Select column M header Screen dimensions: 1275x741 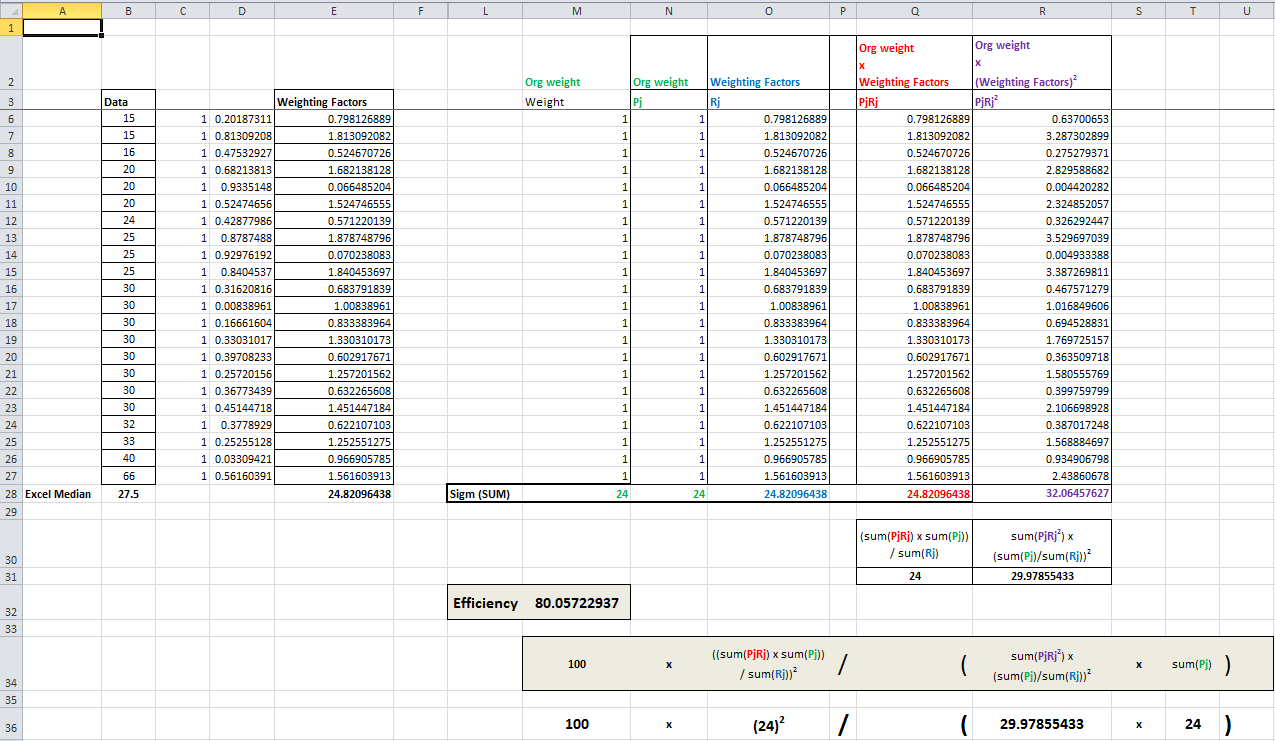tap(576, 9)
